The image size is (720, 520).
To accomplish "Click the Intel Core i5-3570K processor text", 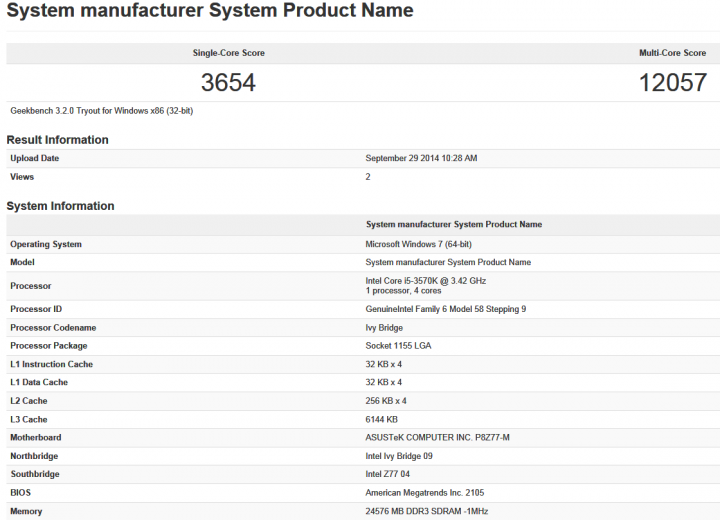I will point(426,281).
